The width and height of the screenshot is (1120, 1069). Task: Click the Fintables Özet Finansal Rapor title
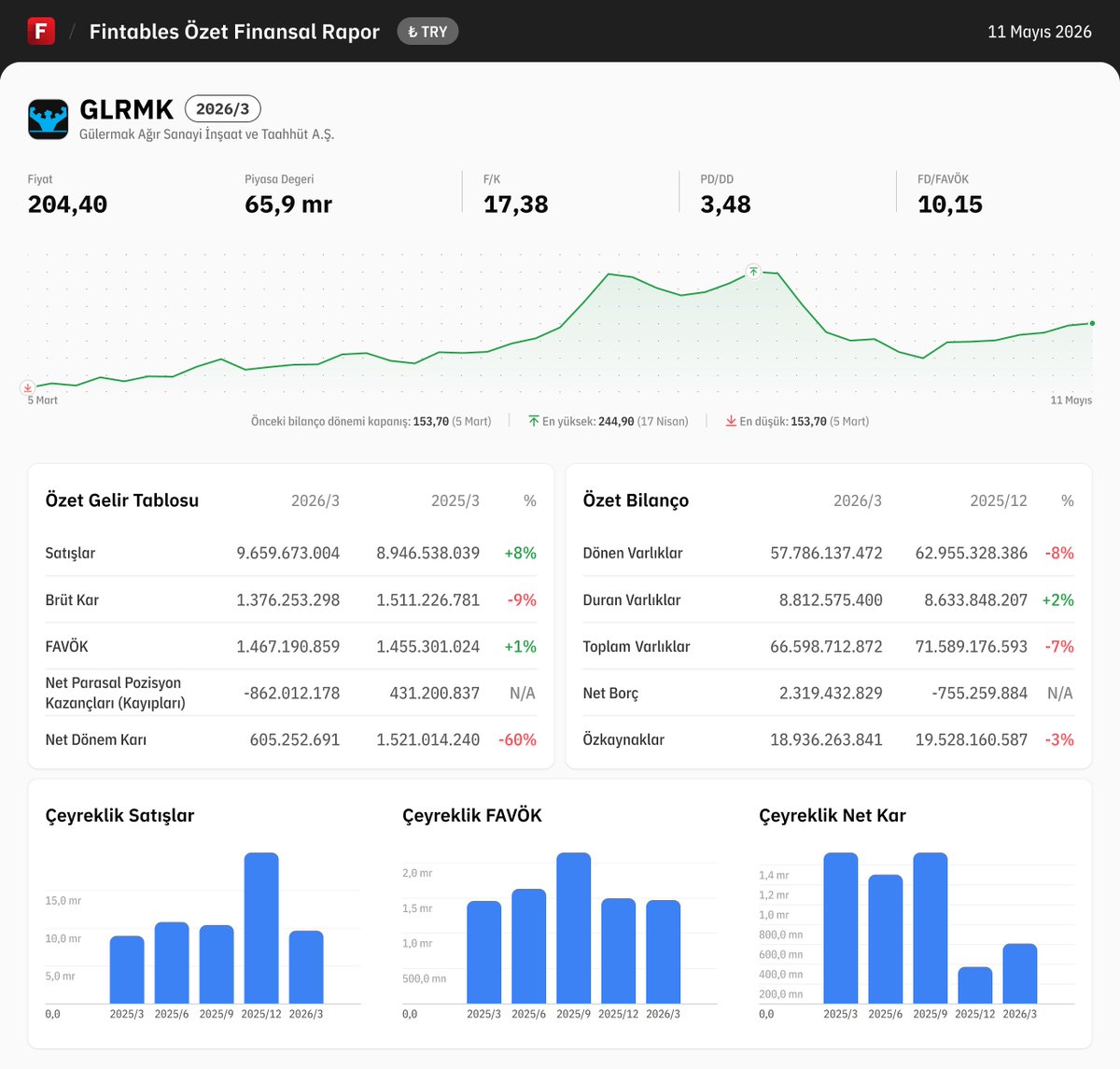click(234, 32)
